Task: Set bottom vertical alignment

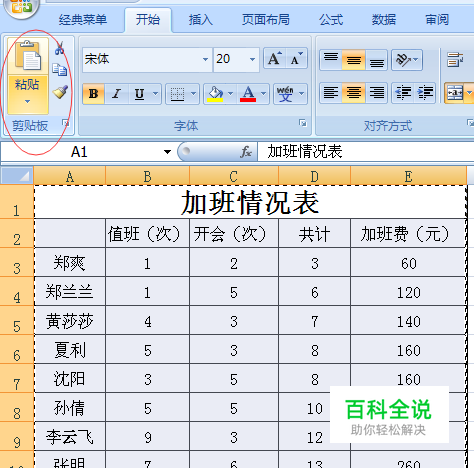Action: (x=376, y=60)
